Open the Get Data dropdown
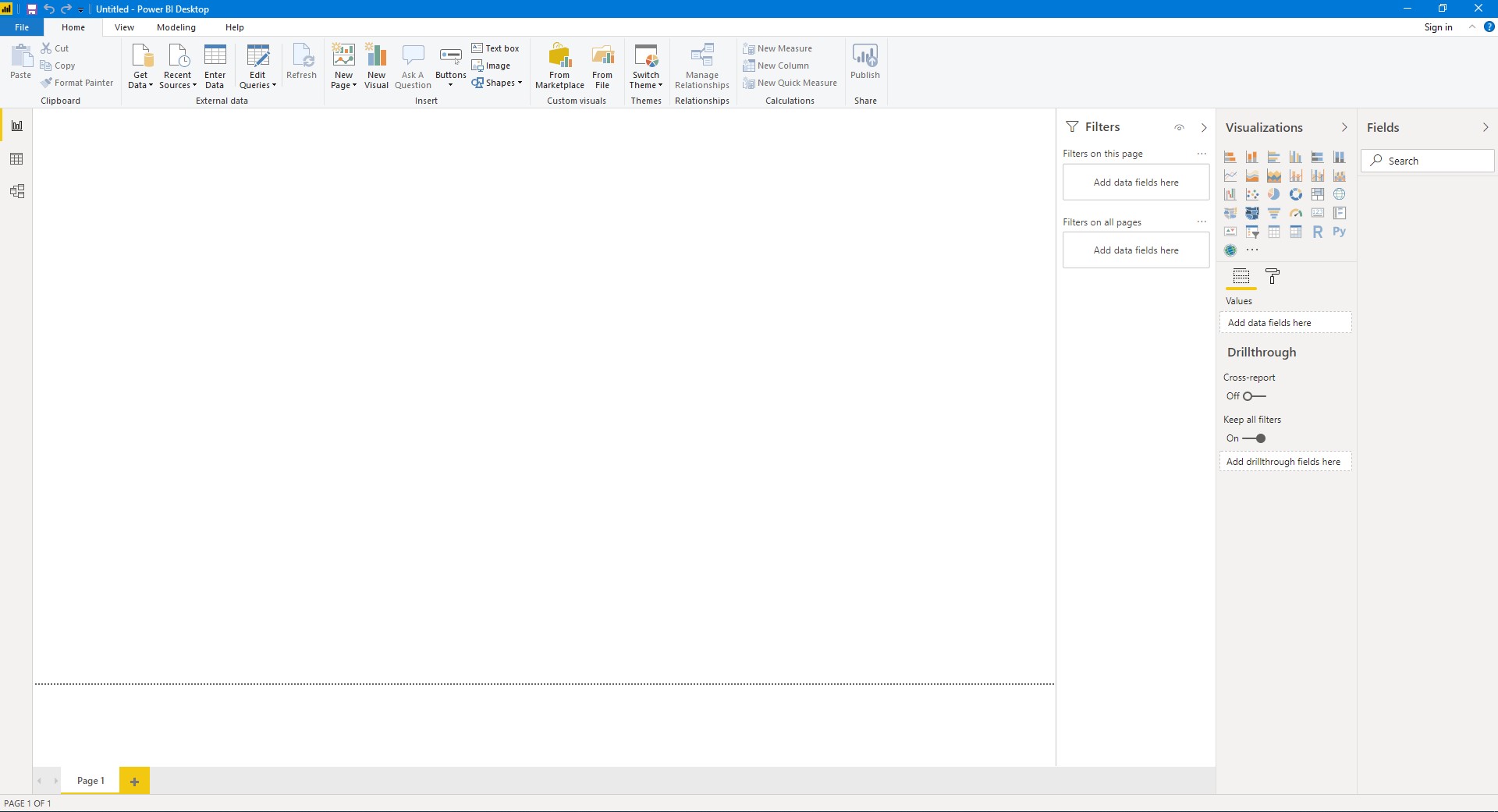1498x812 pixels. 140,66
